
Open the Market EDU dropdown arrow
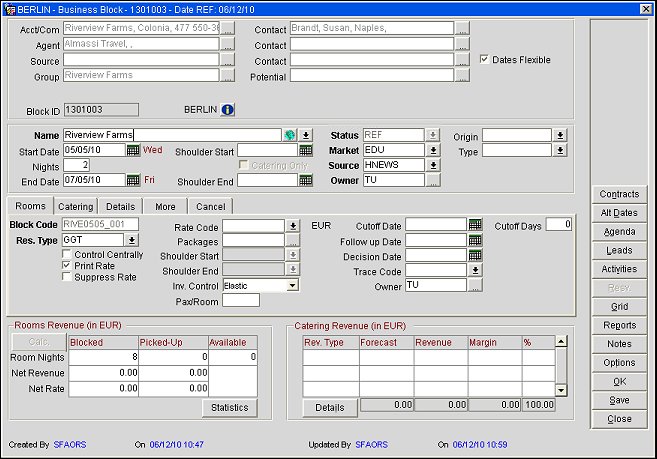pos(433,151)
